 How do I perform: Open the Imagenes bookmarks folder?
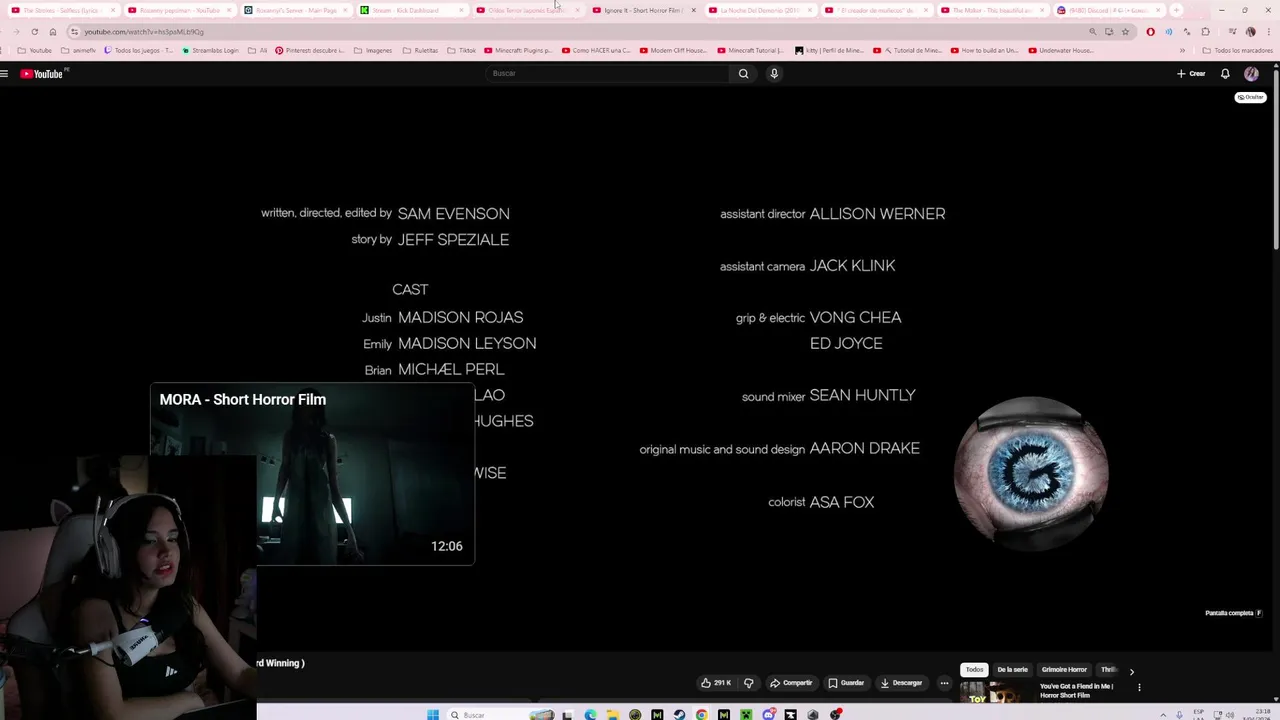[374, 50]
